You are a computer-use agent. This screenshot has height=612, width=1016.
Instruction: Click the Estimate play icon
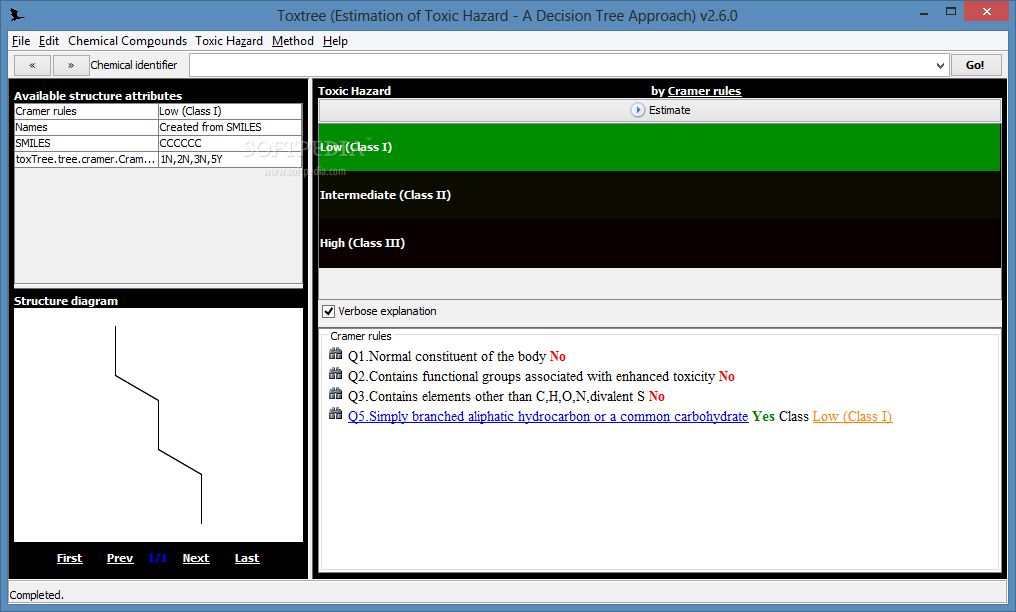point(638,110)
